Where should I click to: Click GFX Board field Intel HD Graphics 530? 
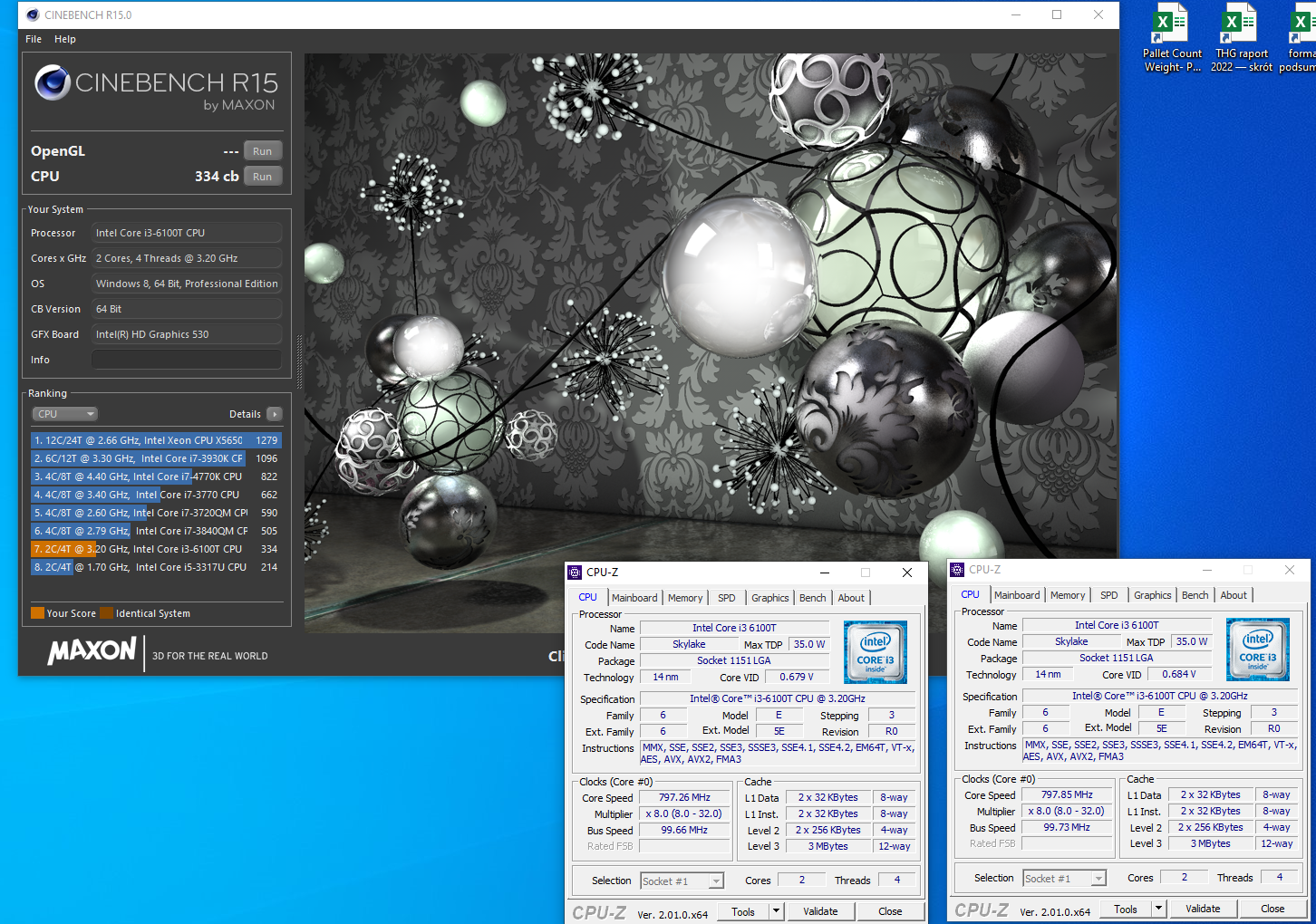pos(187,334)
